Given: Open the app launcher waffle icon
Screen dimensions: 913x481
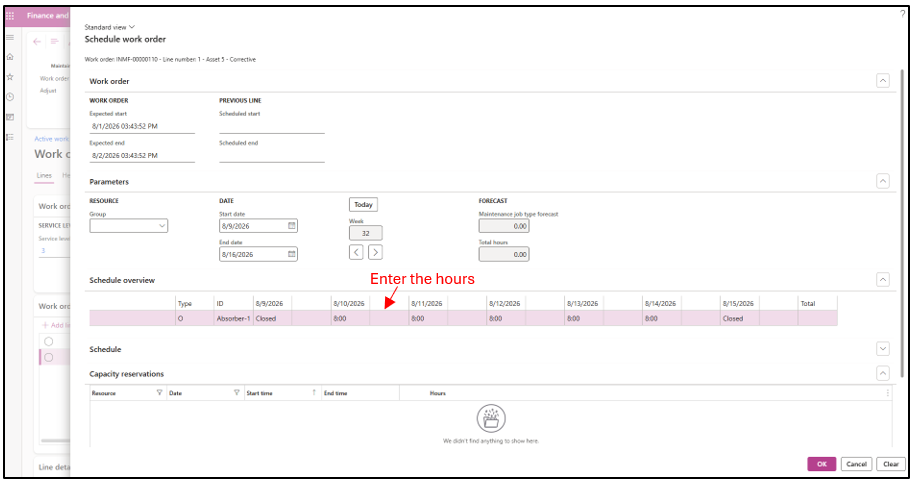Looking at the screenshot, I should click(10, 16).
